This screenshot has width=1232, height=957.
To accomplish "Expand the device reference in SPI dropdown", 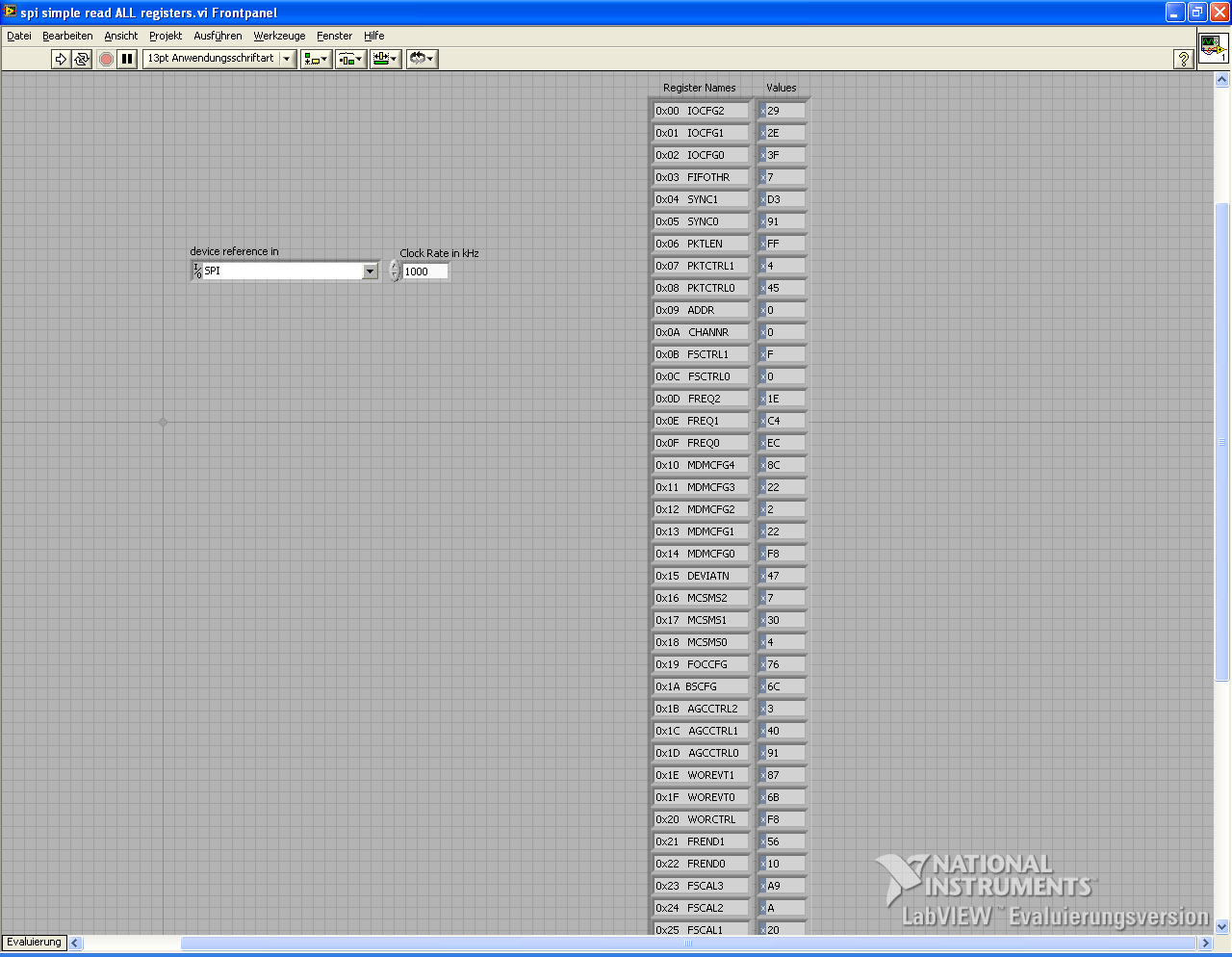I will tap(371, 272).
